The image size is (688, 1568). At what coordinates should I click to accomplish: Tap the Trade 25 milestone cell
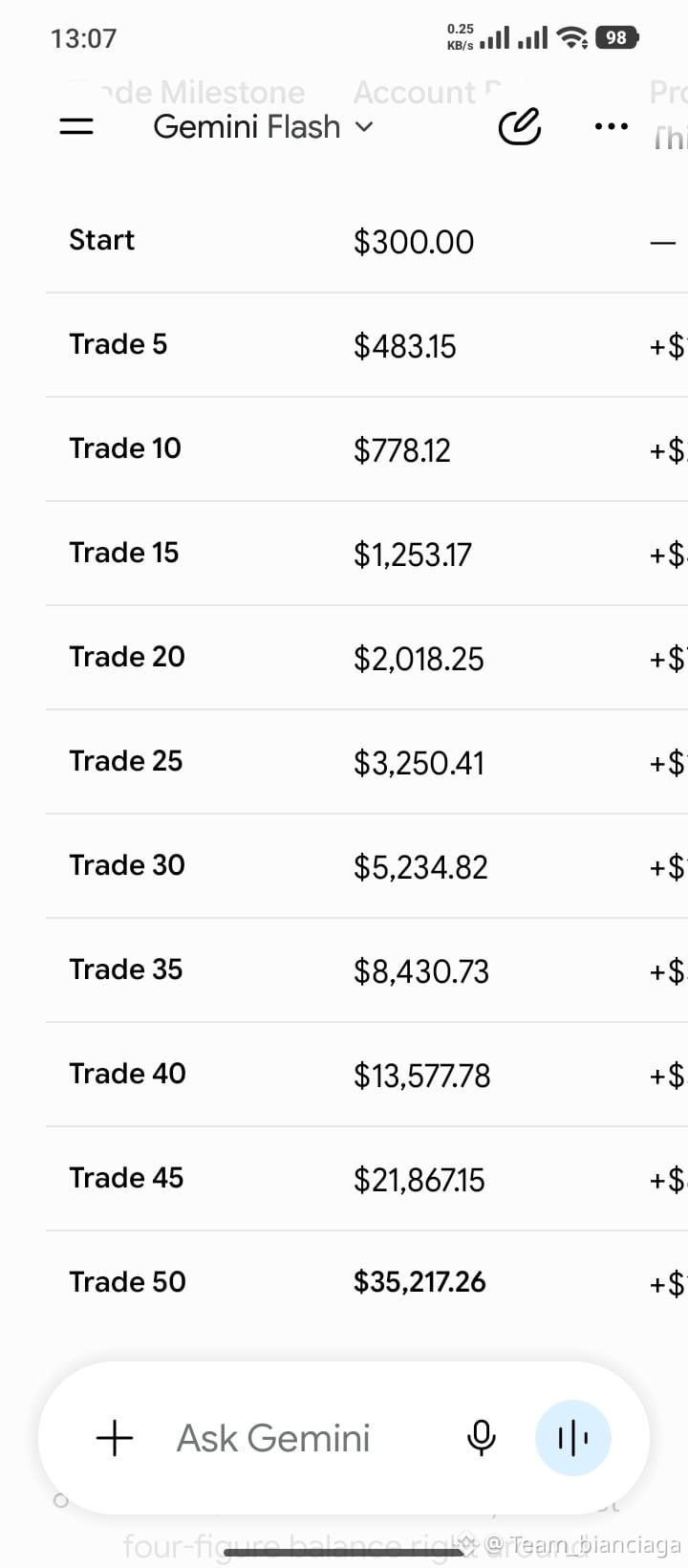pos(125,761)
